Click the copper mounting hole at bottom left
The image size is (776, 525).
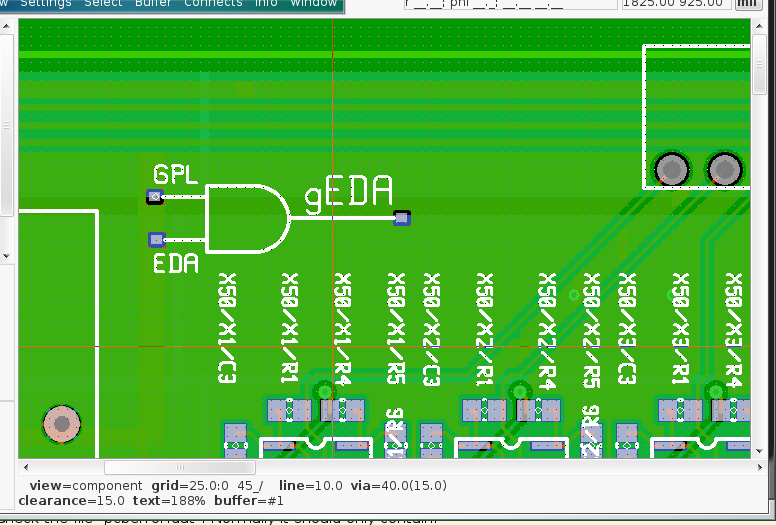62,424
